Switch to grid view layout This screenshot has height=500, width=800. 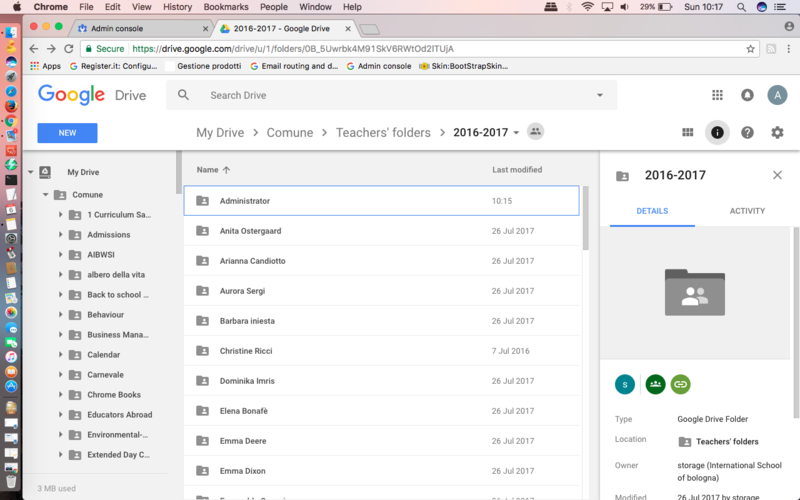pos(688,133)
